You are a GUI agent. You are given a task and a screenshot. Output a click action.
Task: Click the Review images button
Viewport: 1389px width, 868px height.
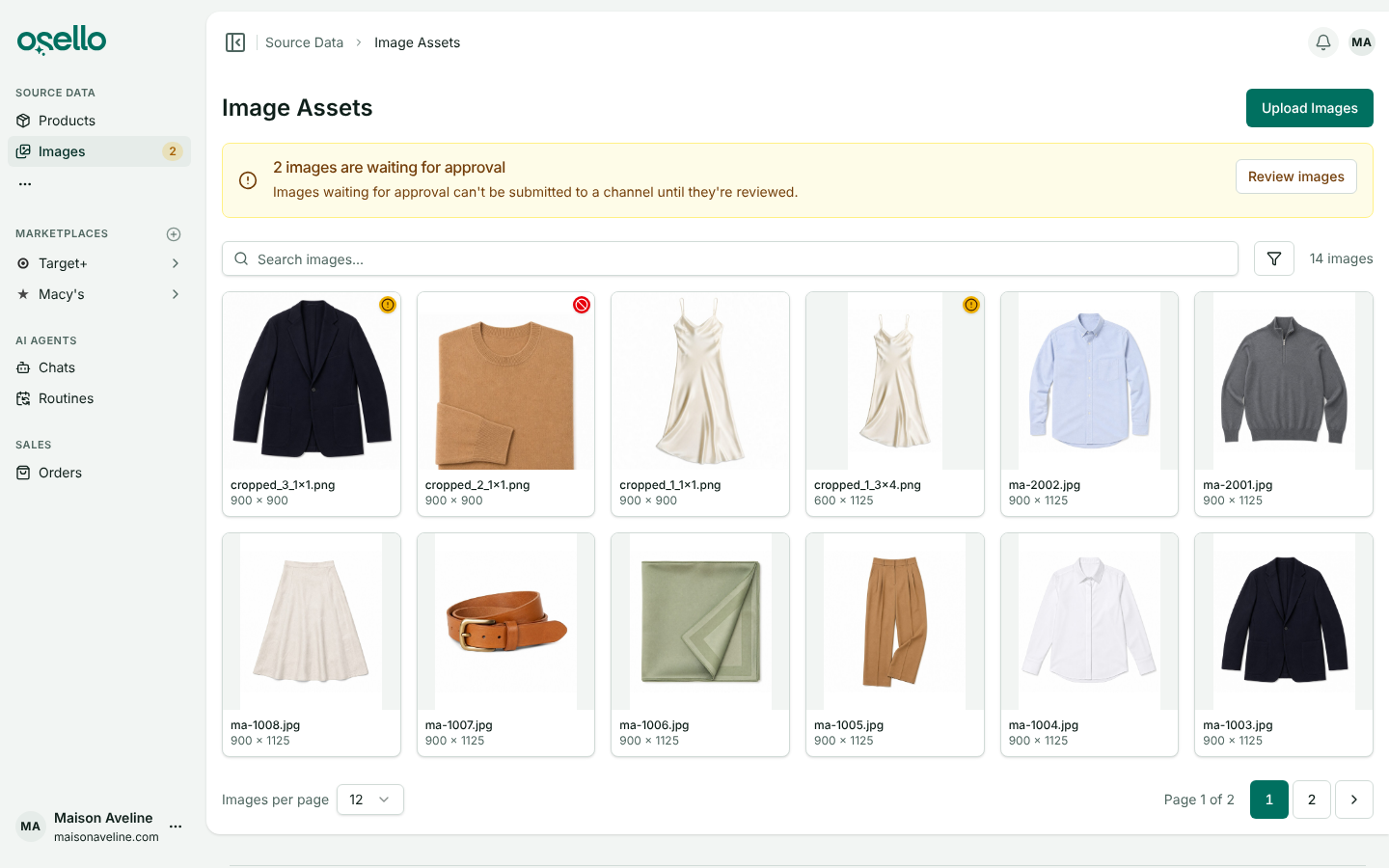pos(1296,176)
